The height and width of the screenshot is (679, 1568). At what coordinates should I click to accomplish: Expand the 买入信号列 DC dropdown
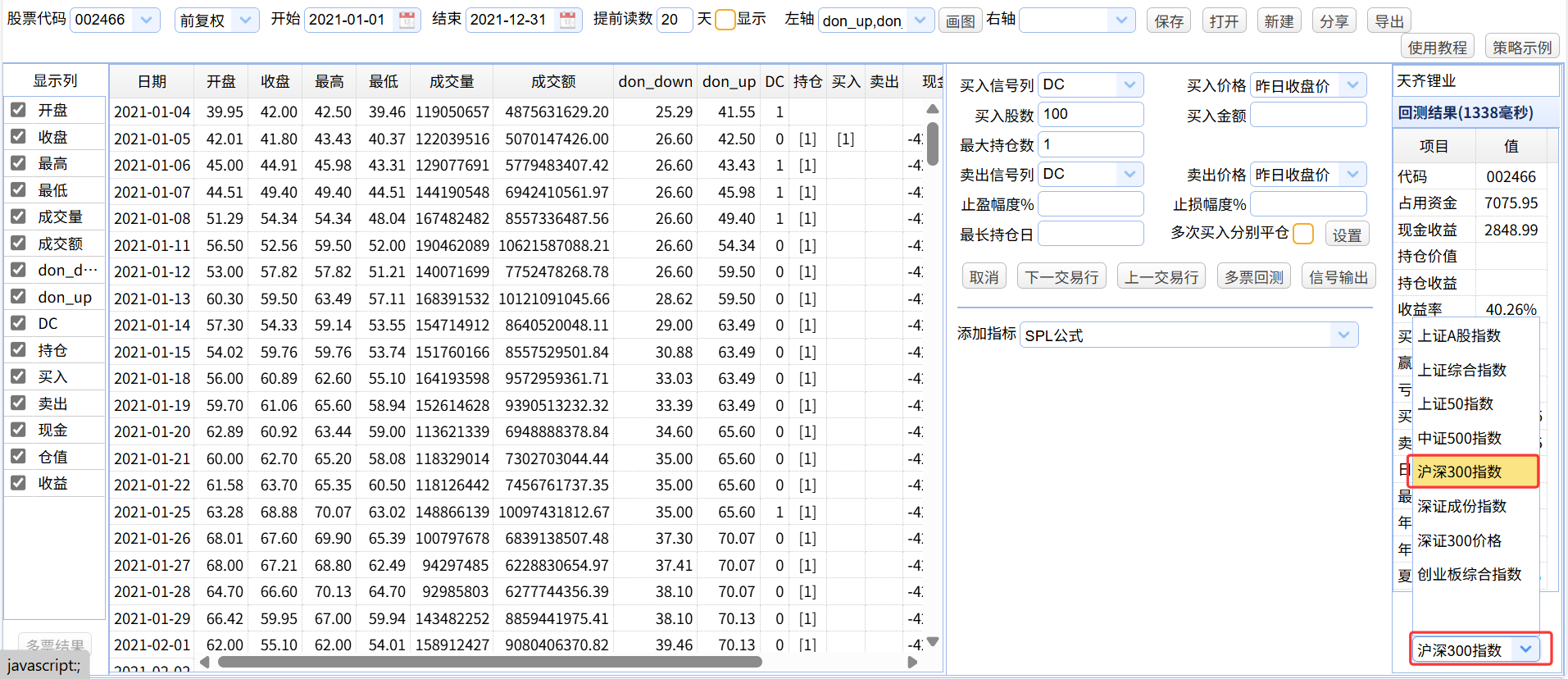pyautogui.click(x=1129, y=84)
